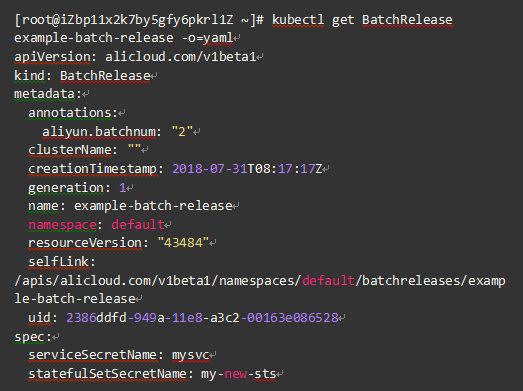This screenshot has height=391, width=523.
Task: Click the value 'mysvc'
Action: [x=190, y=355]
